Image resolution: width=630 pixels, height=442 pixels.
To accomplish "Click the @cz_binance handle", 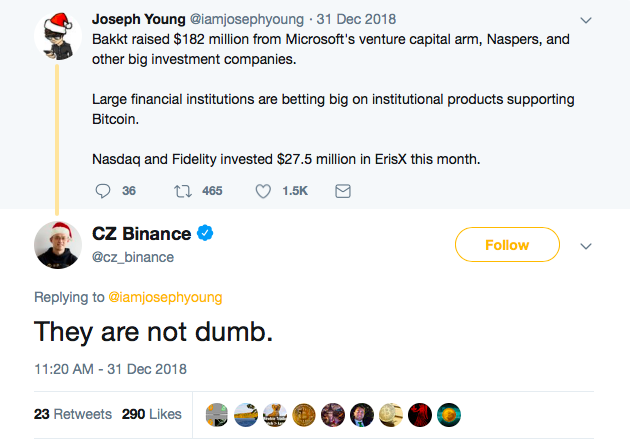I will (x=134, y=257).
